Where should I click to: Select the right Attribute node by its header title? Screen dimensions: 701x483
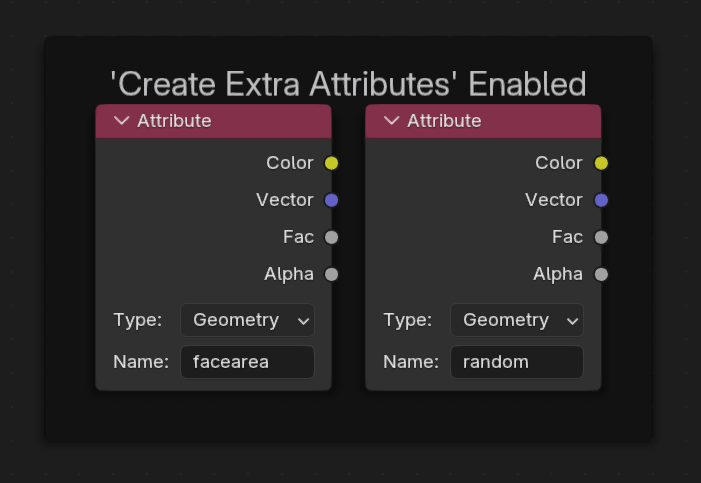pyautogui.click(x=444, y=121)
